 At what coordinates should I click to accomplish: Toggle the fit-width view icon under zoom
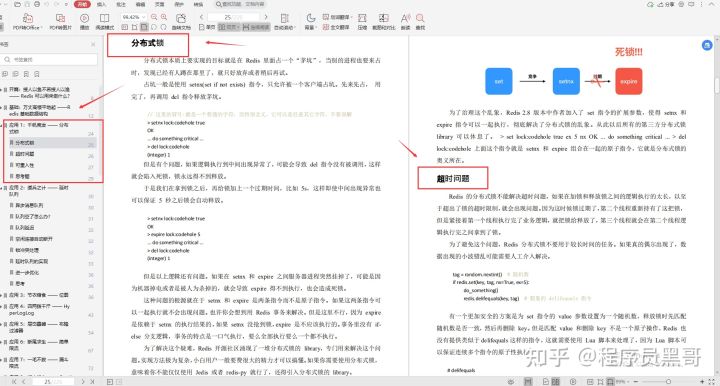(x=135, y=28)
